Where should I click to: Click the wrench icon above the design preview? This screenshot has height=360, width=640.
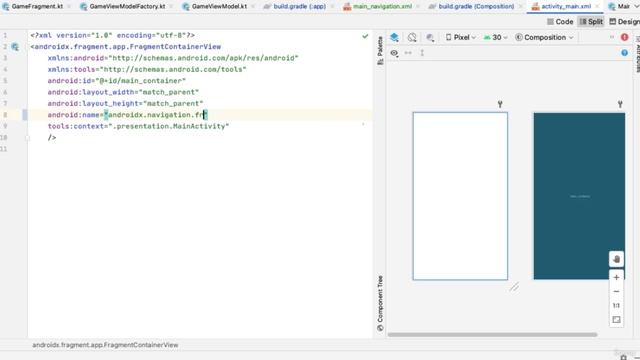pyautogui.click(x=500, y=104)
